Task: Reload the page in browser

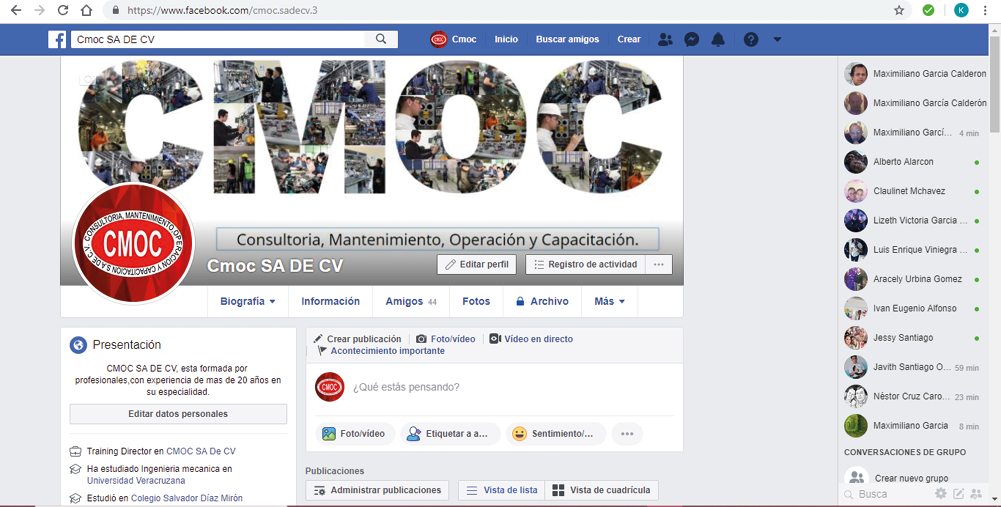Action: (x=63, y=10)
